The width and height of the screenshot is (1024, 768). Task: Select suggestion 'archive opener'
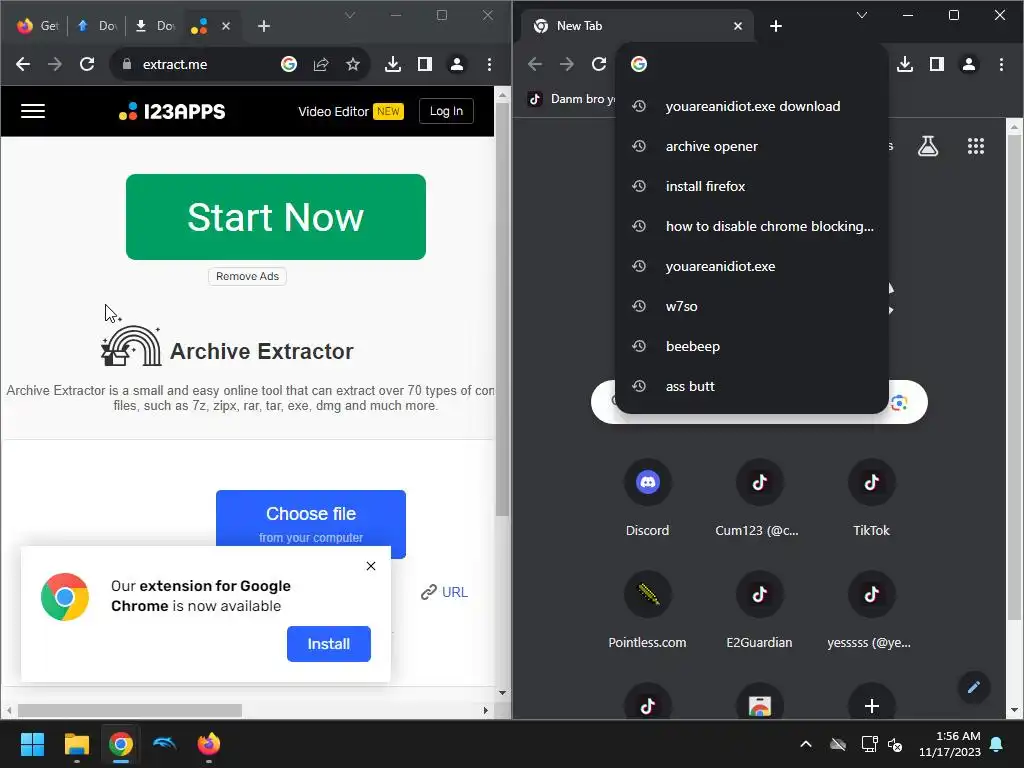coord(752,146)
